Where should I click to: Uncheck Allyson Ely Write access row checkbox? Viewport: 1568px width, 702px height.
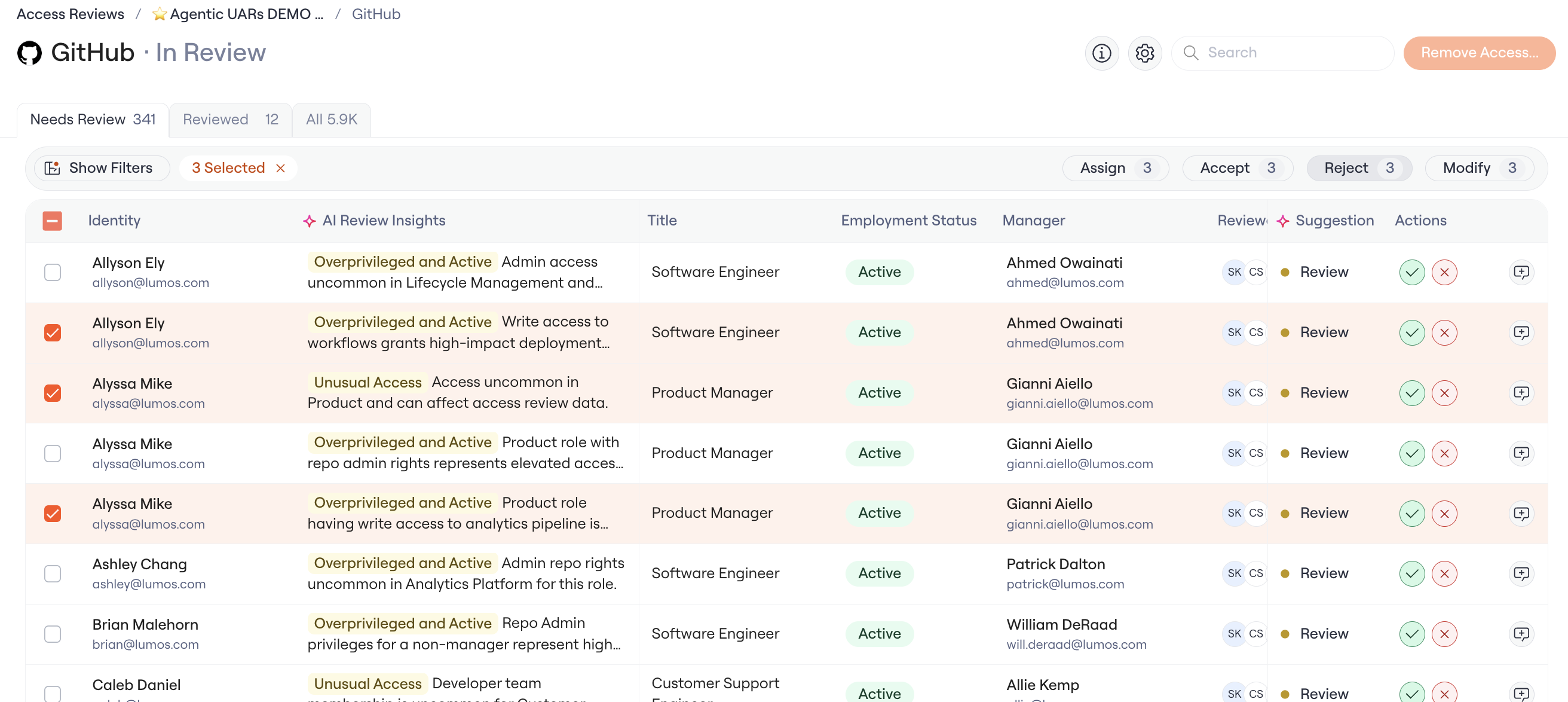pyautogui.click(x=53, y=332)
